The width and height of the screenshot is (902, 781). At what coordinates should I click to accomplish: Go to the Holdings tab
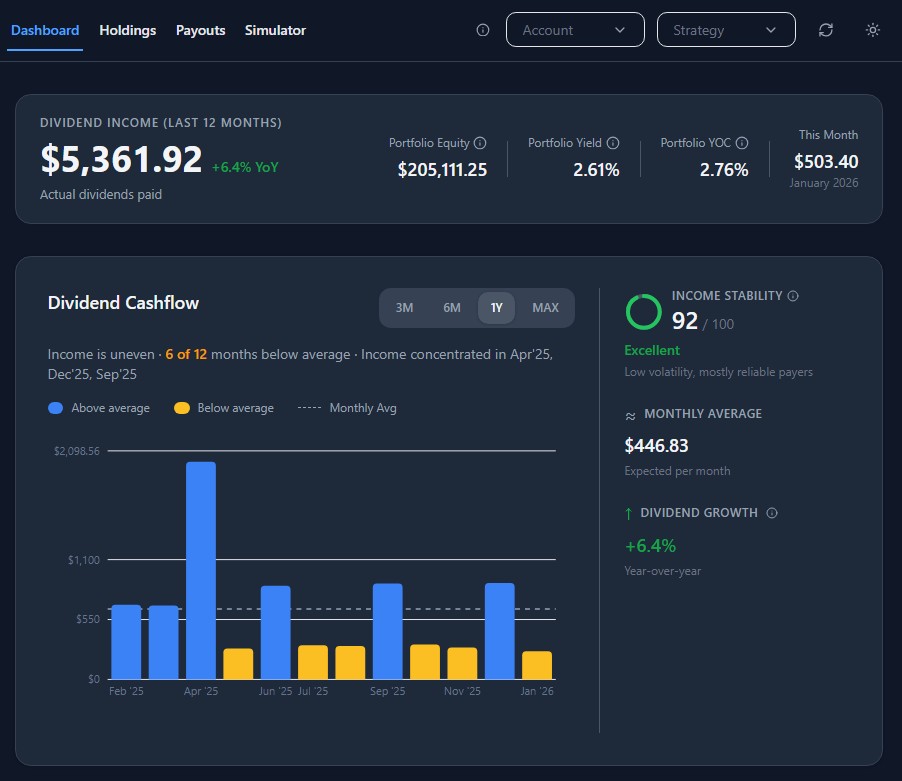point(128,30)
